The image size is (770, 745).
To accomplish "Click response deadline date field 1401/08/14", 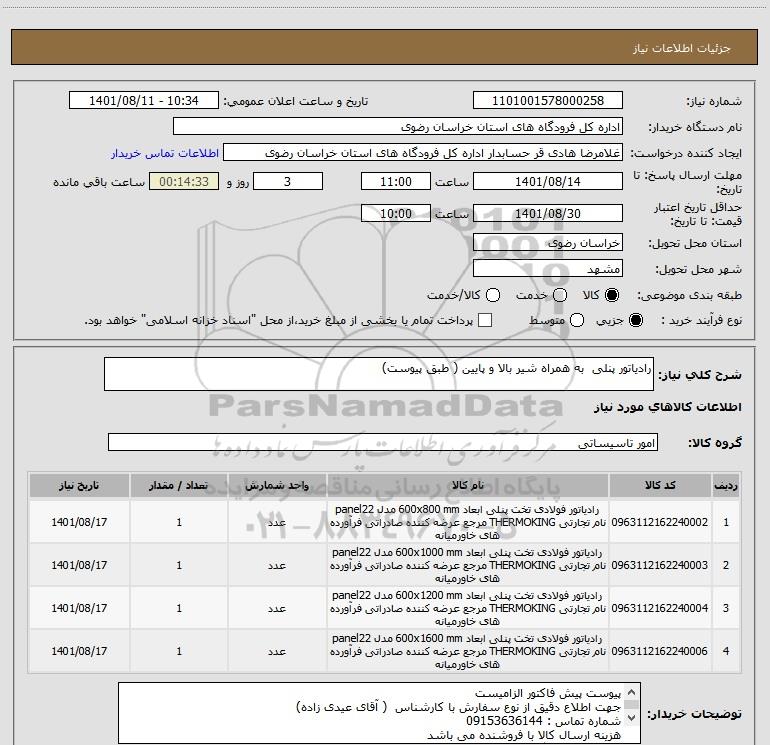I will pyautogui.click(x=548, y=181).
